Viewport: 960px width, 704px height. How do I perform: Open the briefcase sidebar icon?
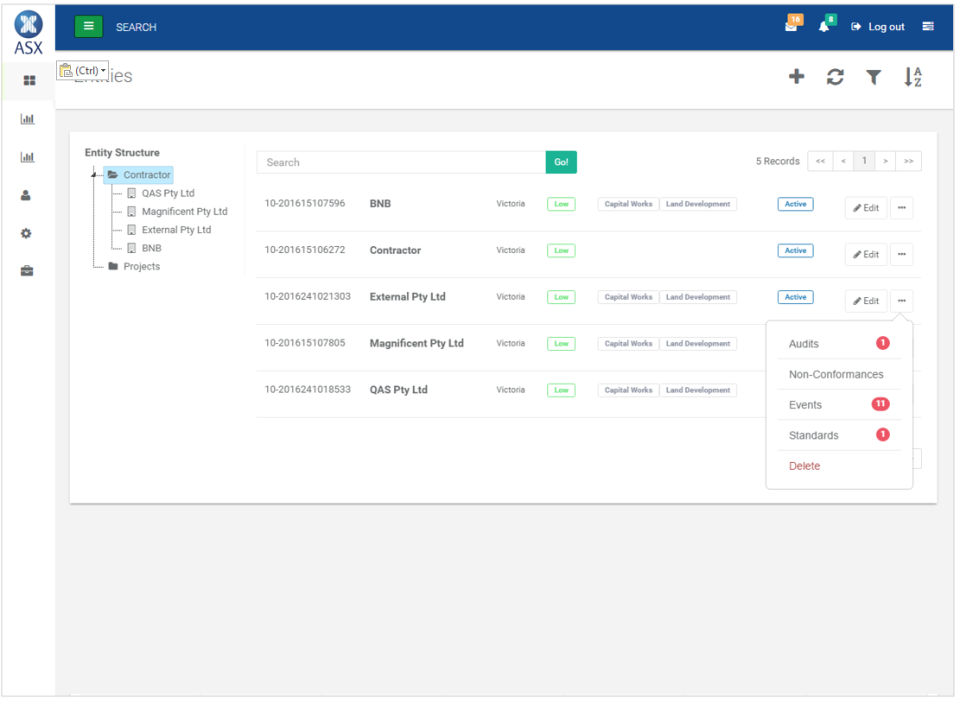pyautogui.click(x=27, y=271)
